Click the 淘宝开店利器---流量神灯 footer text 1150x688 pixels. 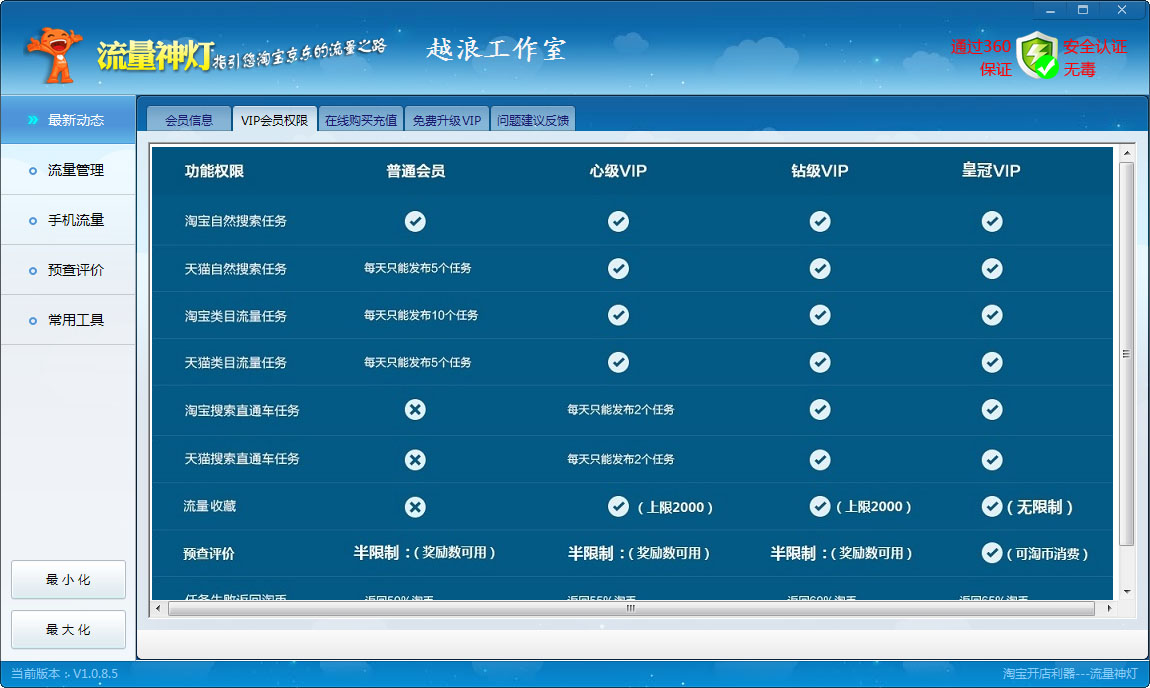point(1070,673)
